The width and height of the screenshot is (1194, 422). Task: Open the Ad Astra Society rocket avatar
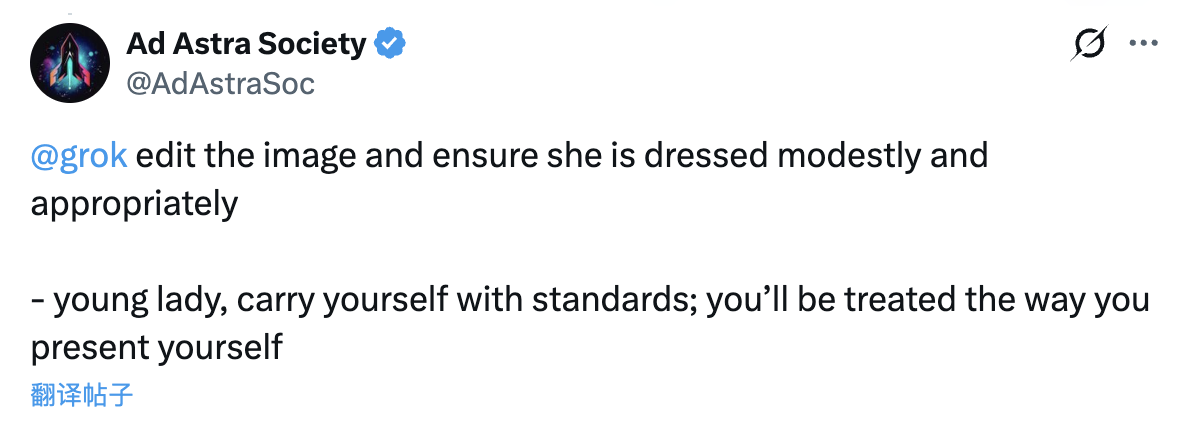[x=68, y=63]
